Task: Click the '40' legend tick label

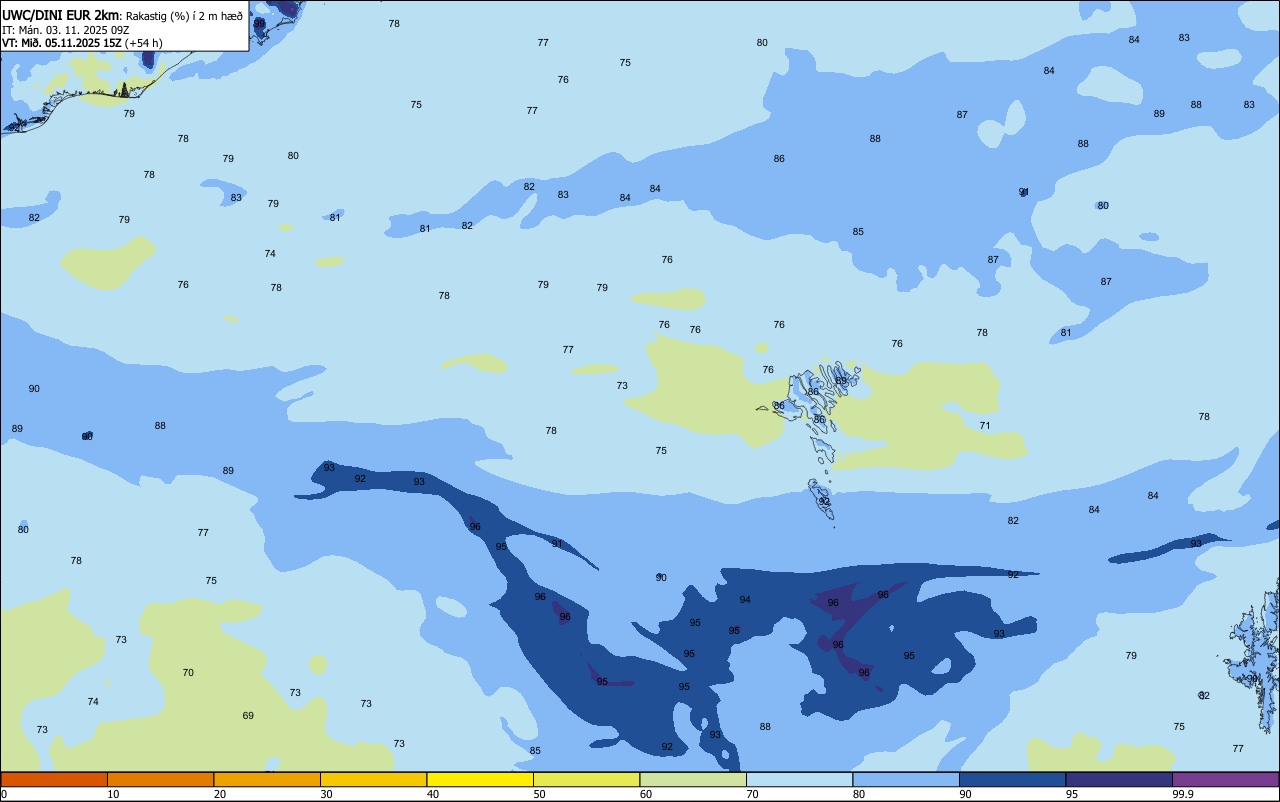Action: pos(433,794)
